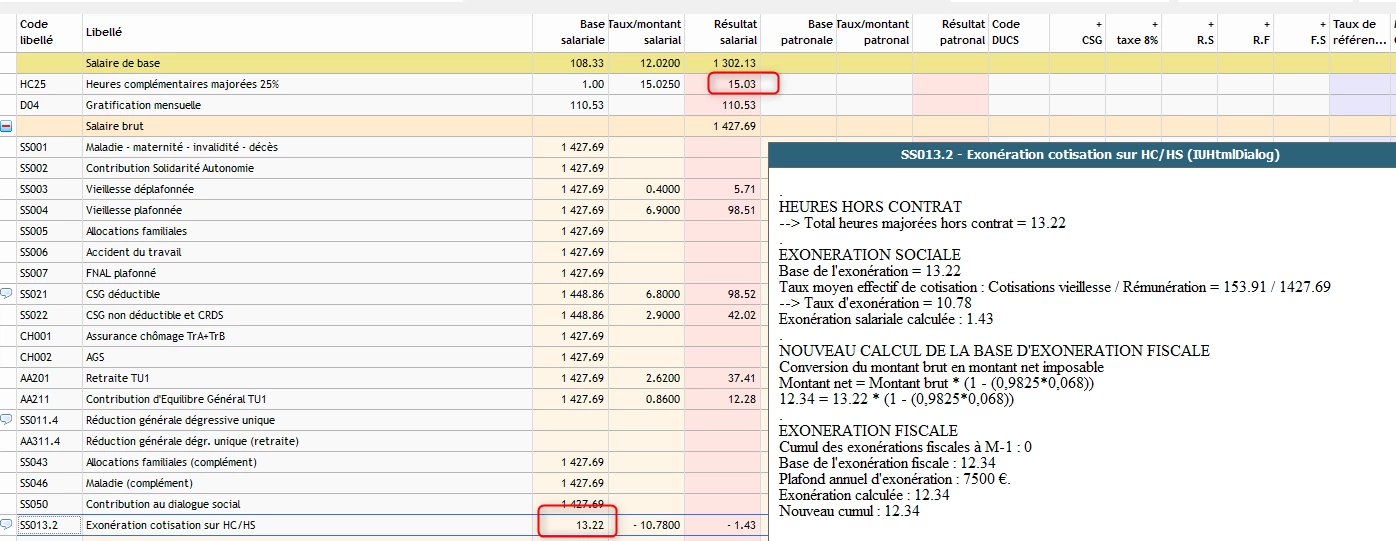This screenshot has height=541, width=1396.
Task: Open comment bubble on SS013.2 row
Action: pos(7,525)
